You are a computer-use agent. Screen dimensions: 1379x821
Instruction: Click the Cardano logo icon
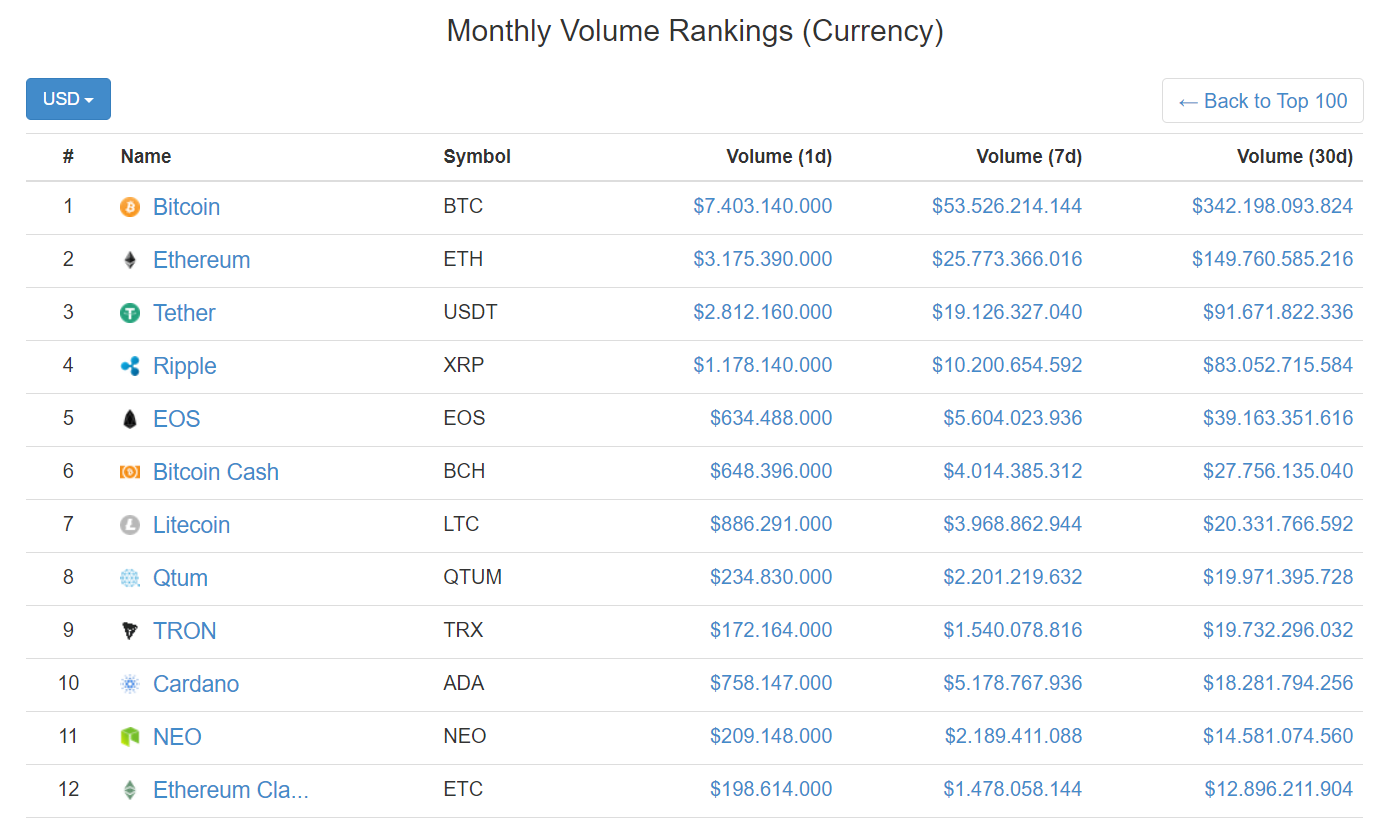pos(130,684)
